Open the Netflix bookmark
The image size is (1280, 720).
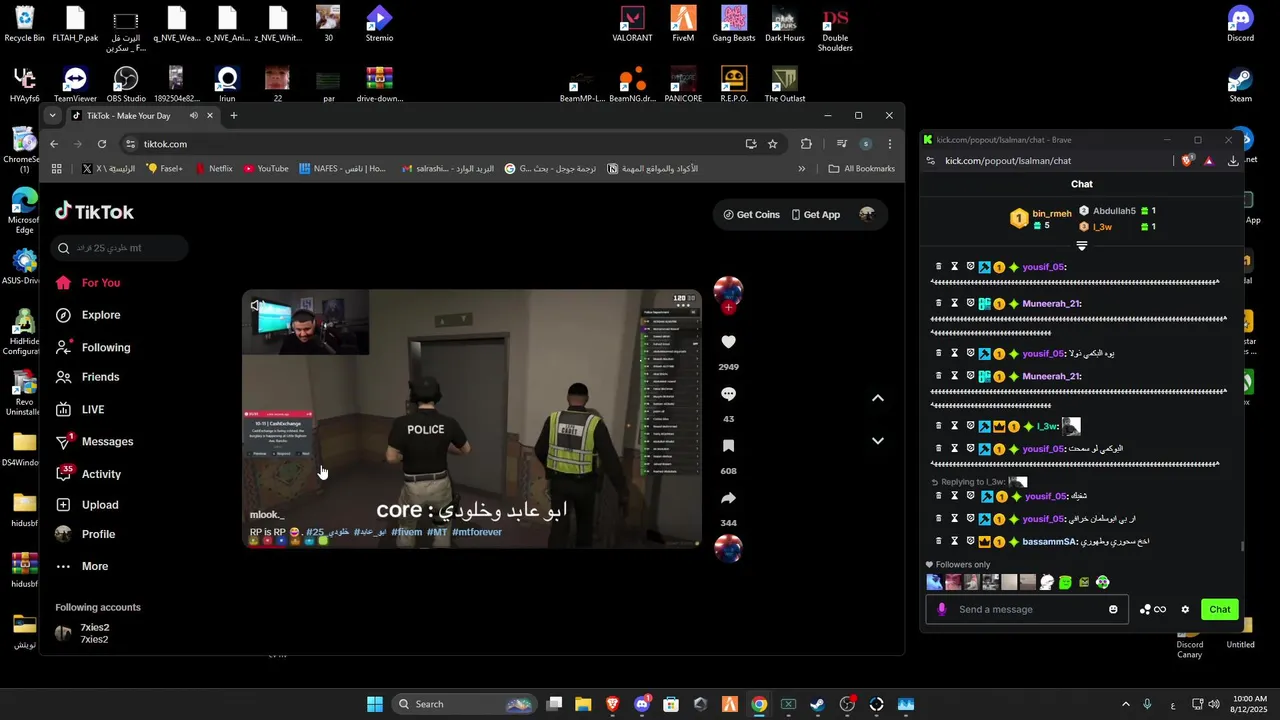213,169
